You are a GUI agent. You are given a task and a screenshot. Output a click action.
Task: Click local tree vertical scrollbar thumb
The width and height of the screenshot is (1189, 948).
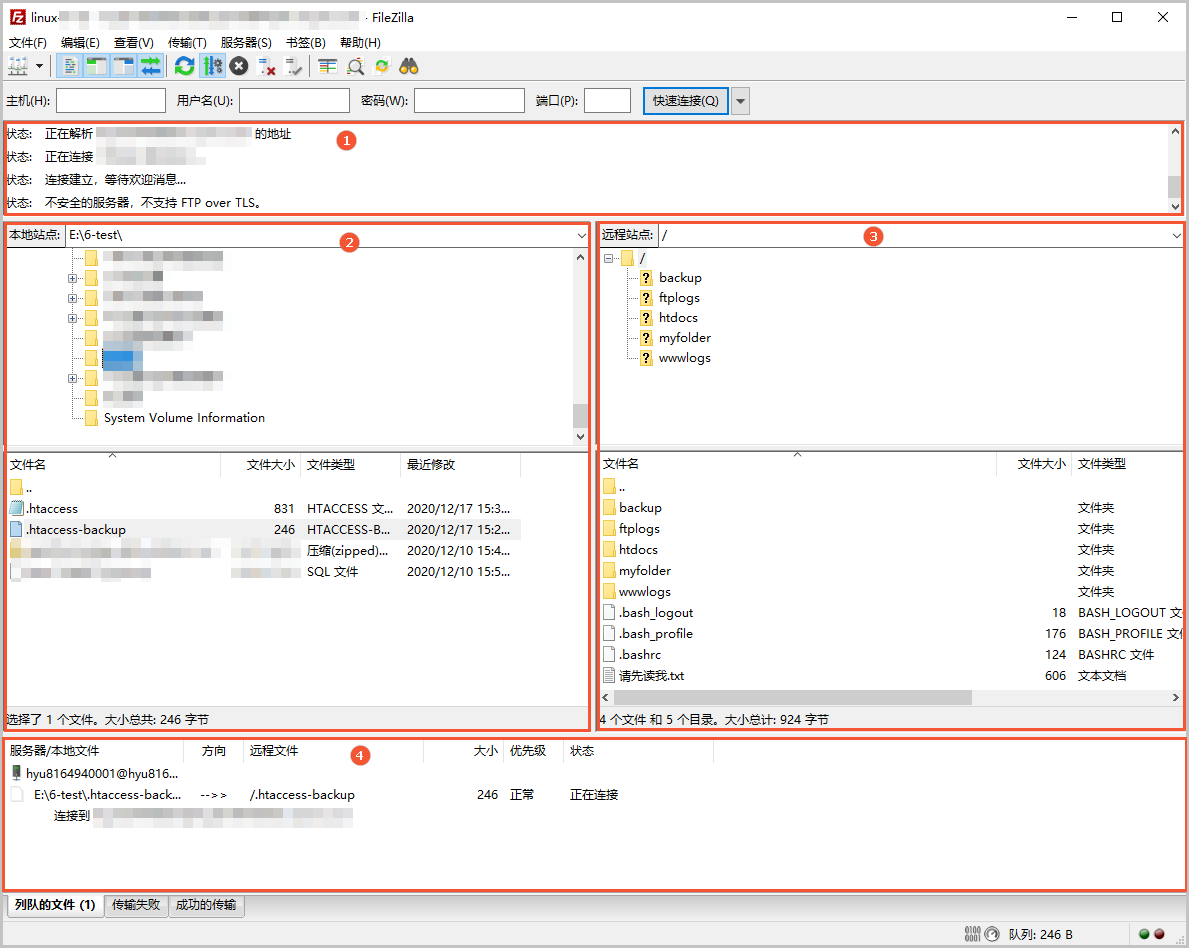point(580,416)
